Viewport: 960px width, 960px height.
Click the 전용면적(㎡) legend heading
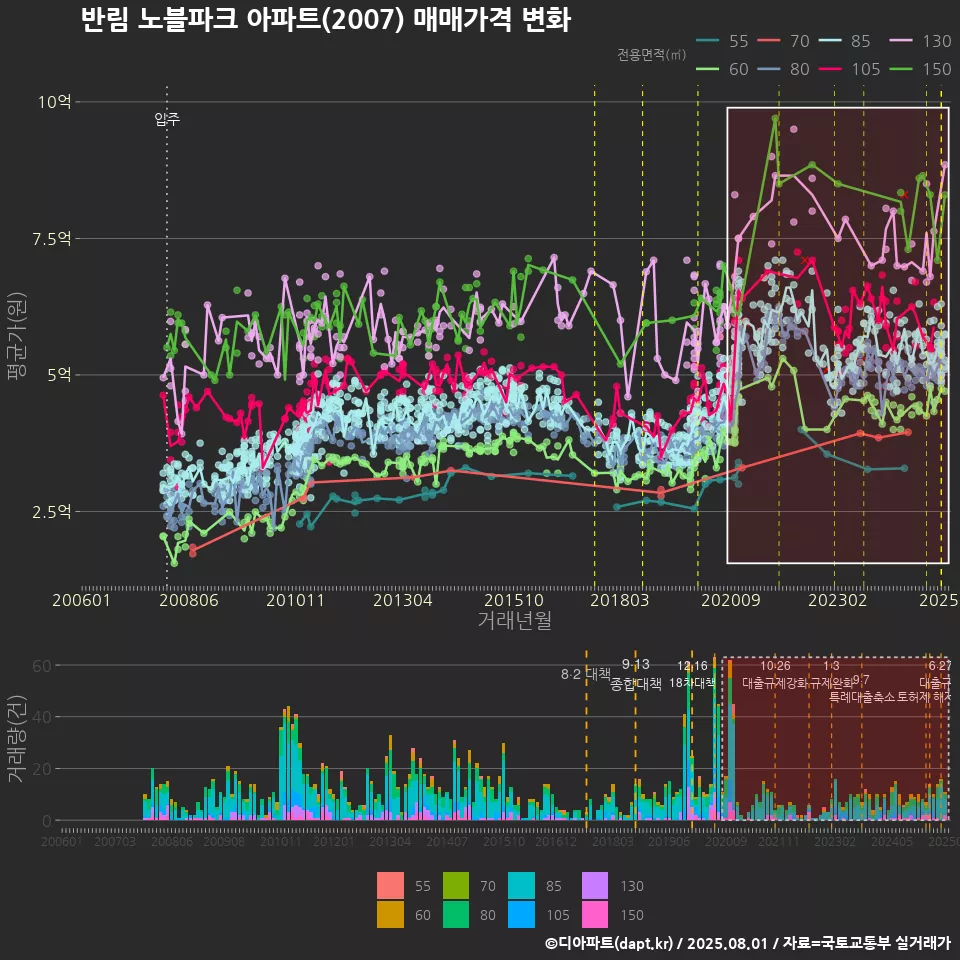651,55
